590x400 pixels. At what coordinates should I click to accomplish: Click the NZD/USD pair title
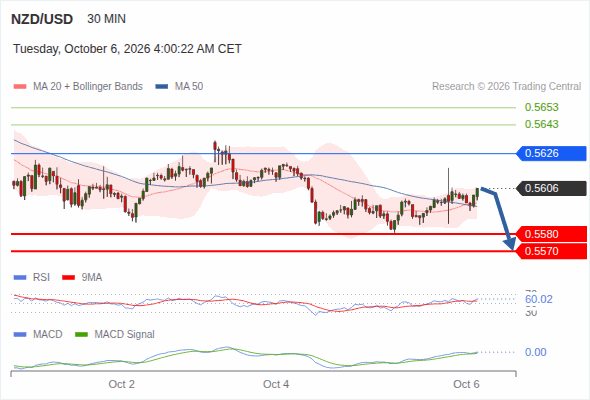42,19
